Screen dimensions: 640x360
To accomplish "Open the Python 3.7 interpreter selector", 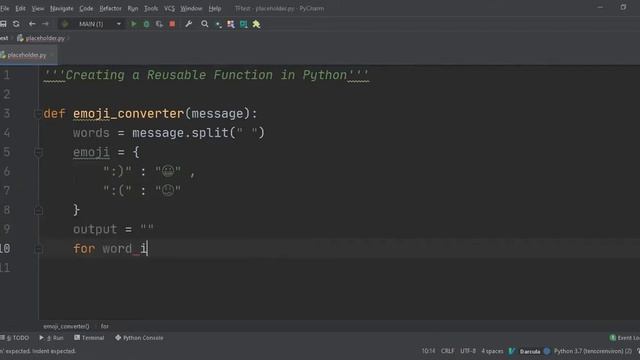I will pyautogui.click(x=593, y=351).
